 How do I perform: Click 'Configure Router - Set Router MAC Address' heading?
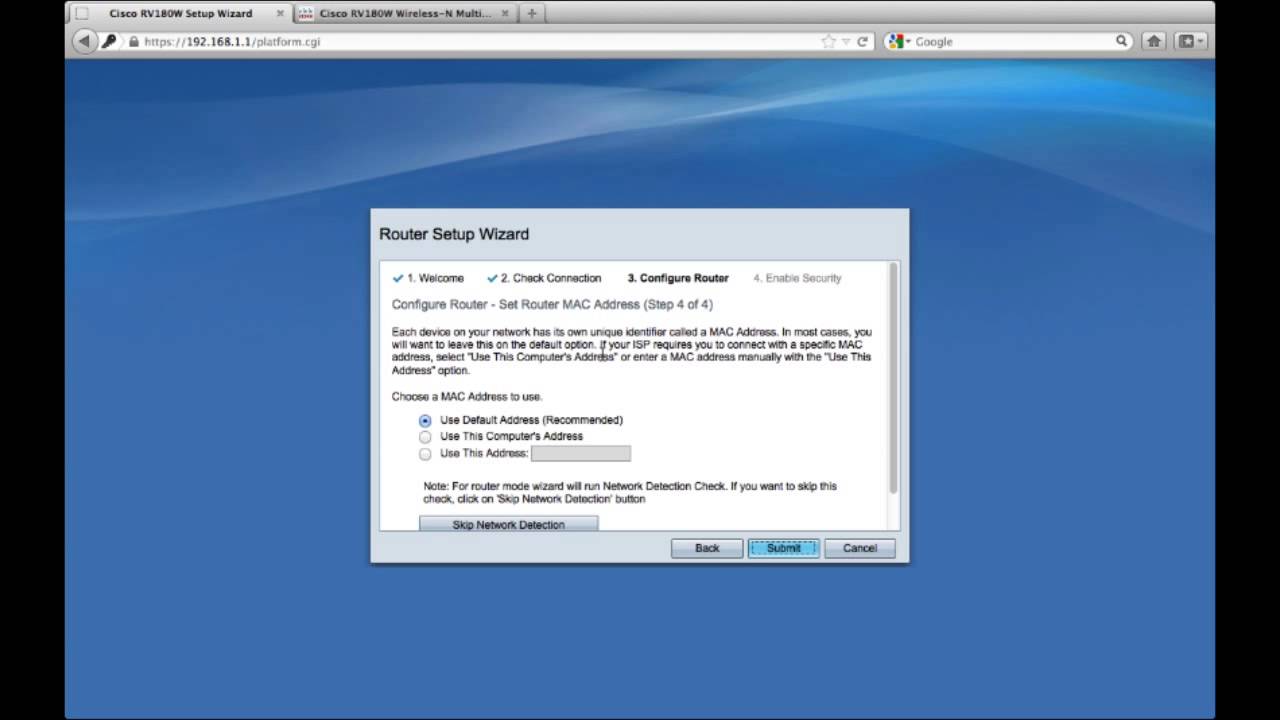coord(552,304)
